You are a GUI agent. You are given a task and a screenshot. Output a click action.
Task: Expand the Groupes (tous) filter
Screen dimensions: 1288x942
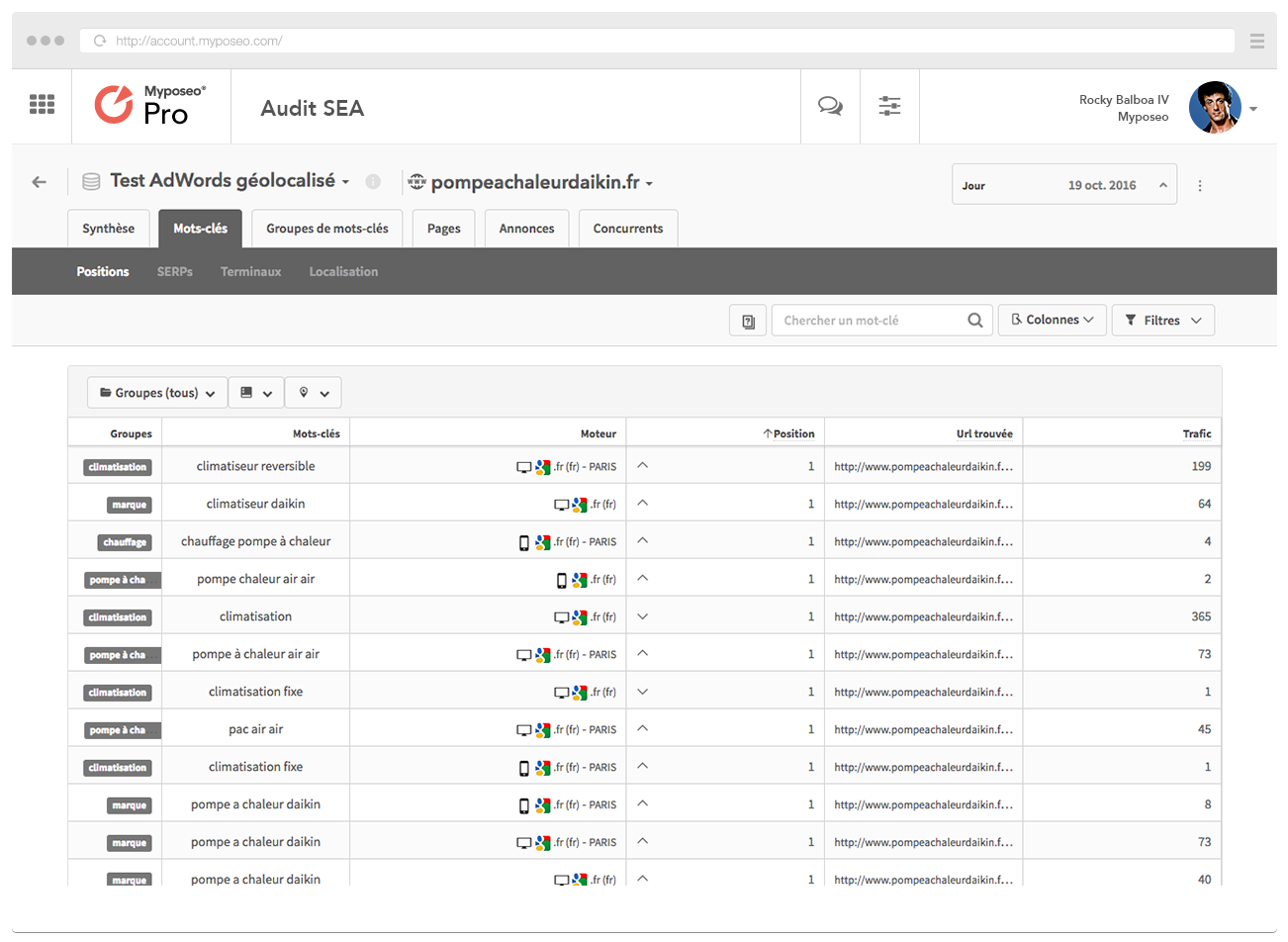tap(157, 393)
